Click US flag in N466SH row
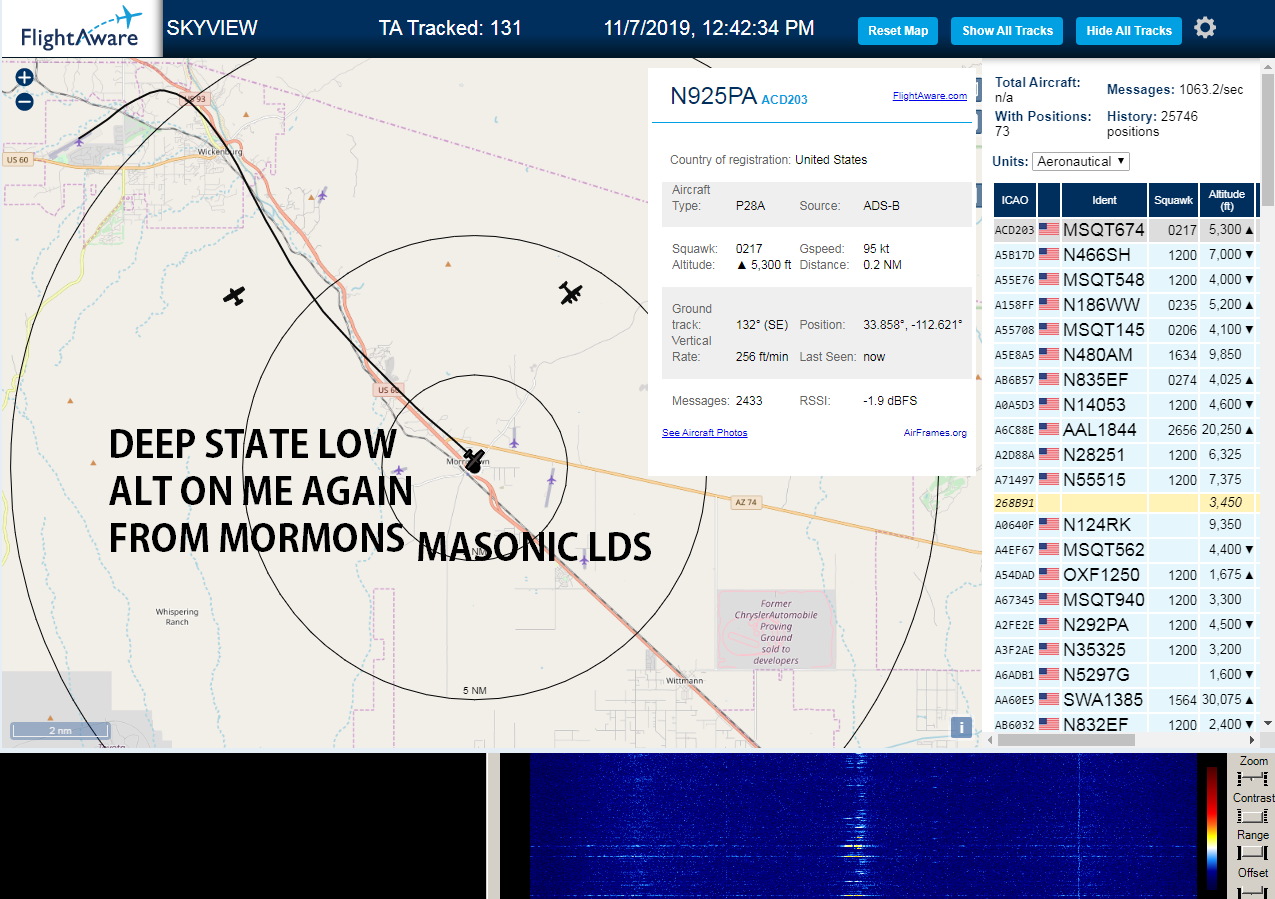 (1049, 255)
